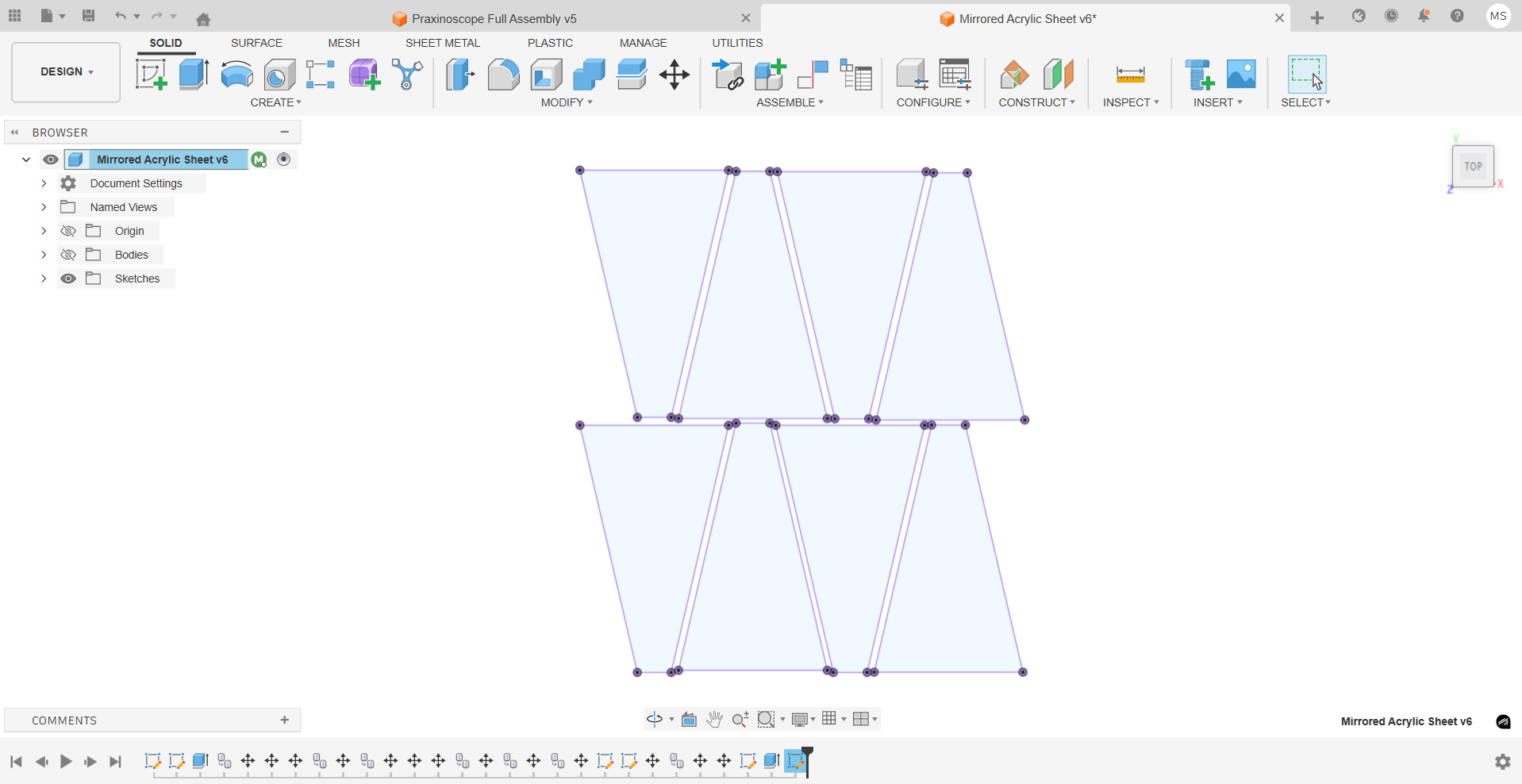
Task: Expand the Bodies folder node
Action: click(44, 255)
